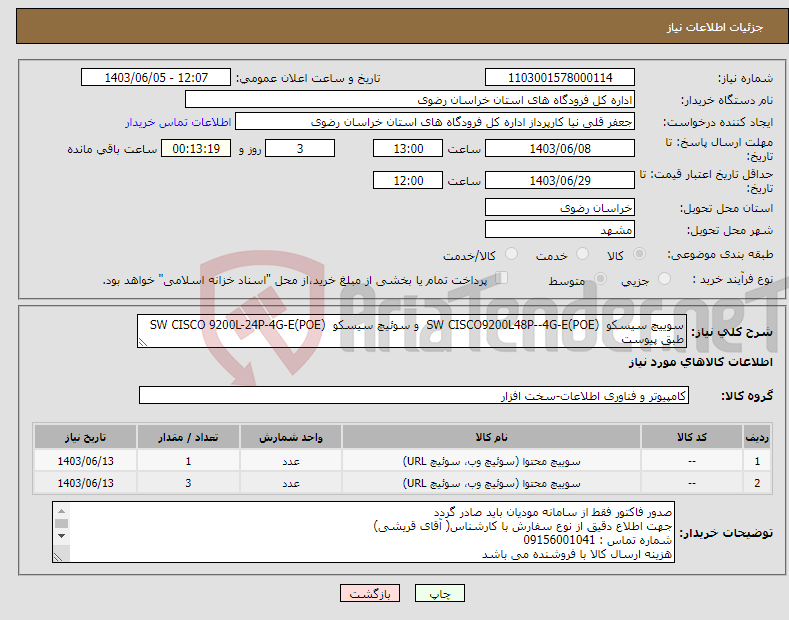Open the اطلاعات تماس خریدار link

coord(178,122)
